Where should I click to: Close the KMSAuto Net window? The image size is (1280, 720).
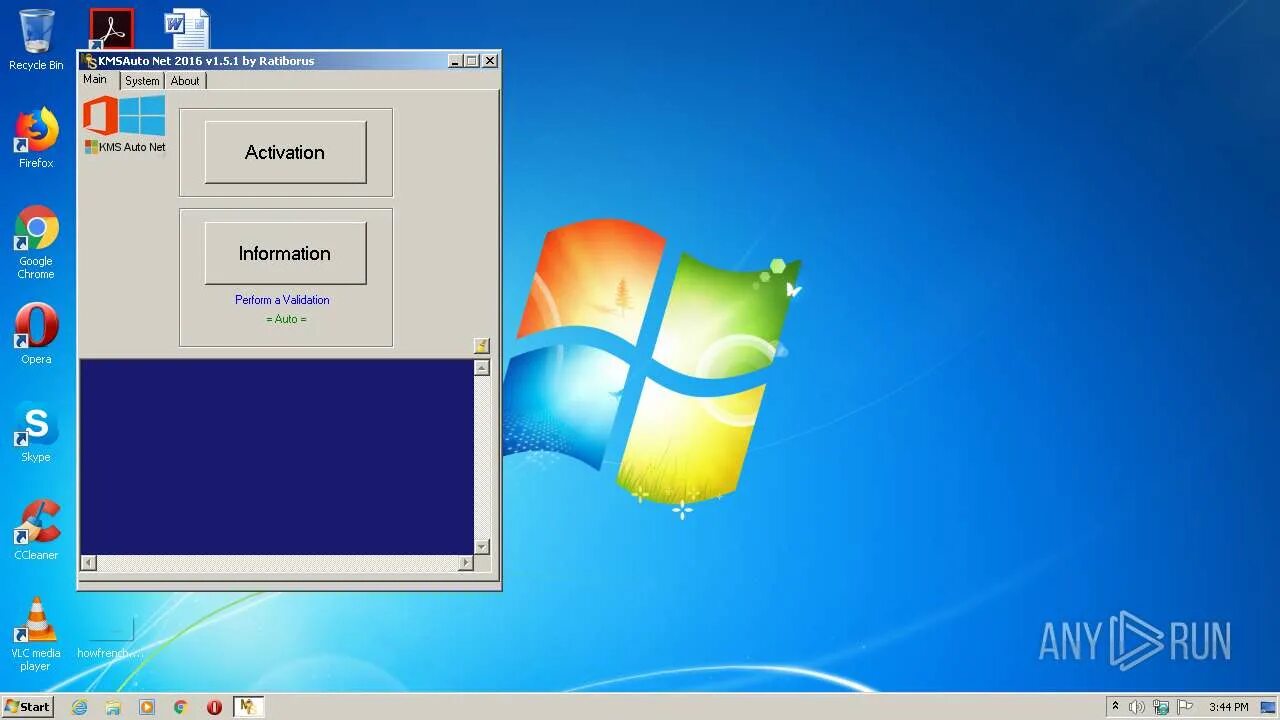coord(490,61)
